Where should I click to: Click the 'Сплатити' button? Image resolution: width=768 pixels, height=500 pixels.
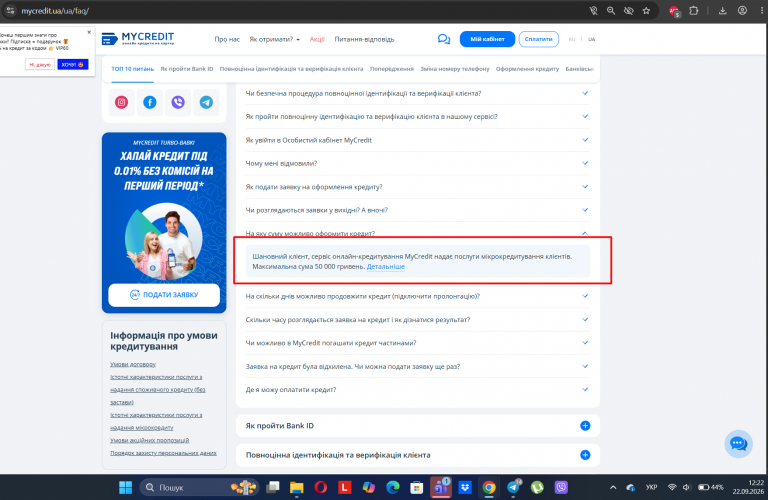(x=538, y=39)
